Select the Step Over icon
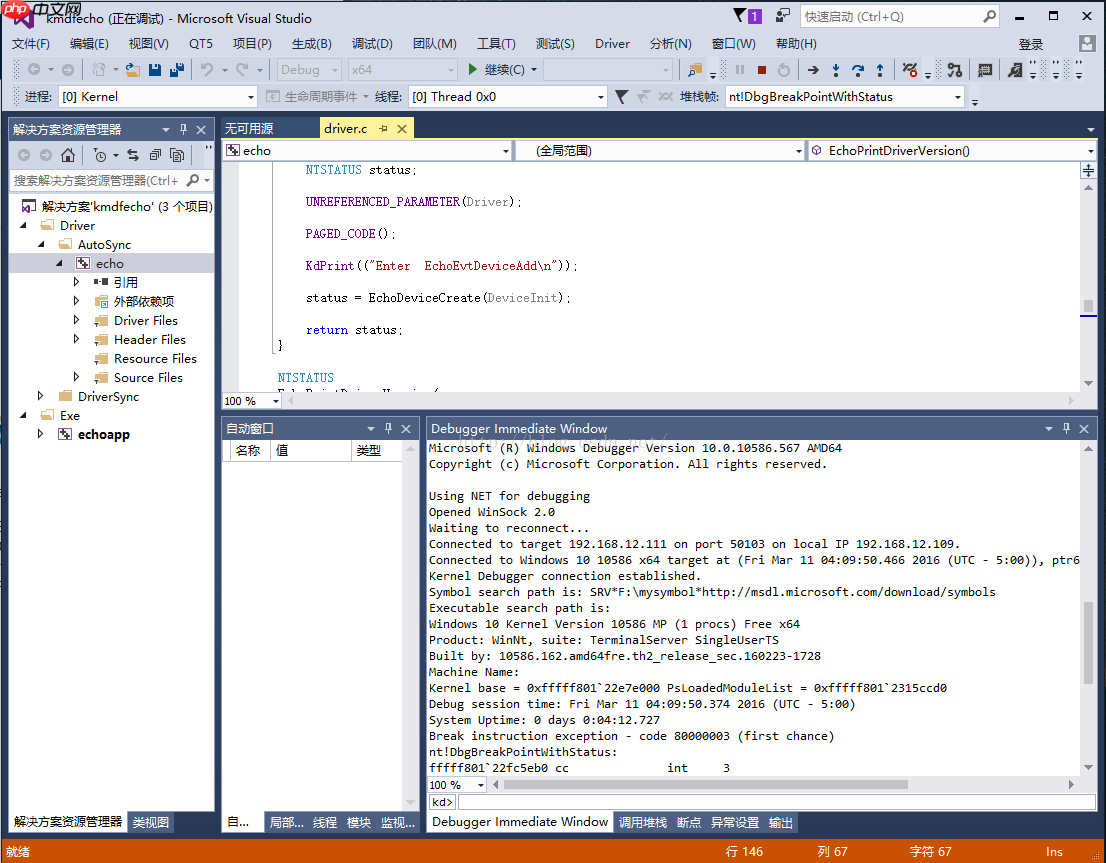Screen dimensions: 1106x863 click(858, 68)
